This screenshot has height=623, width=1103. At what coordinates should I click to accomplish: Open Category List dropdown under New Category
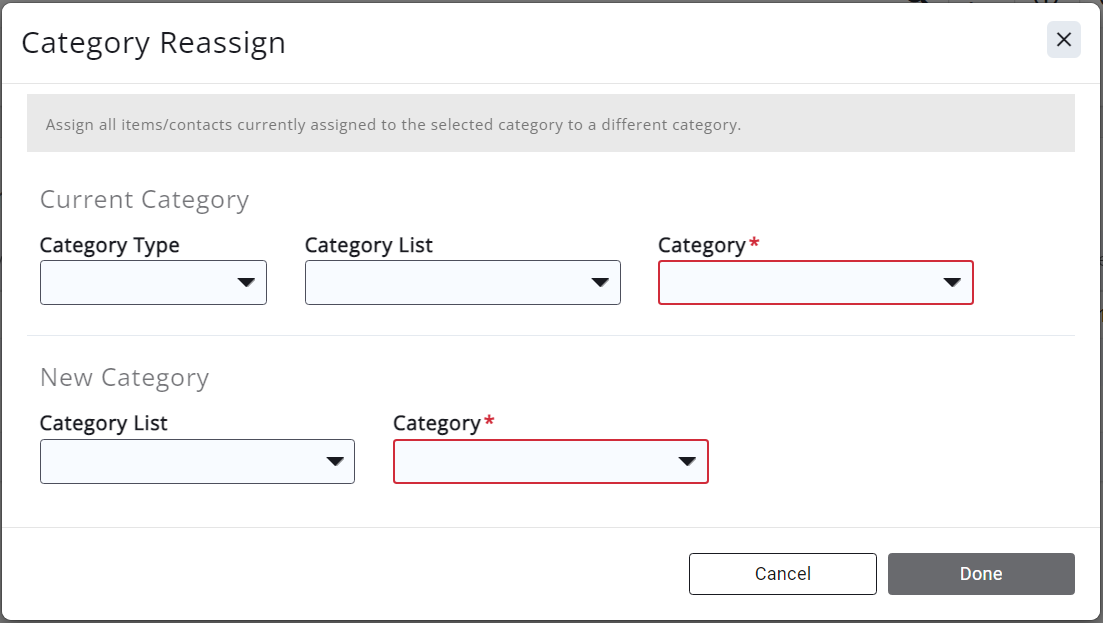click(x=185, y=461)
